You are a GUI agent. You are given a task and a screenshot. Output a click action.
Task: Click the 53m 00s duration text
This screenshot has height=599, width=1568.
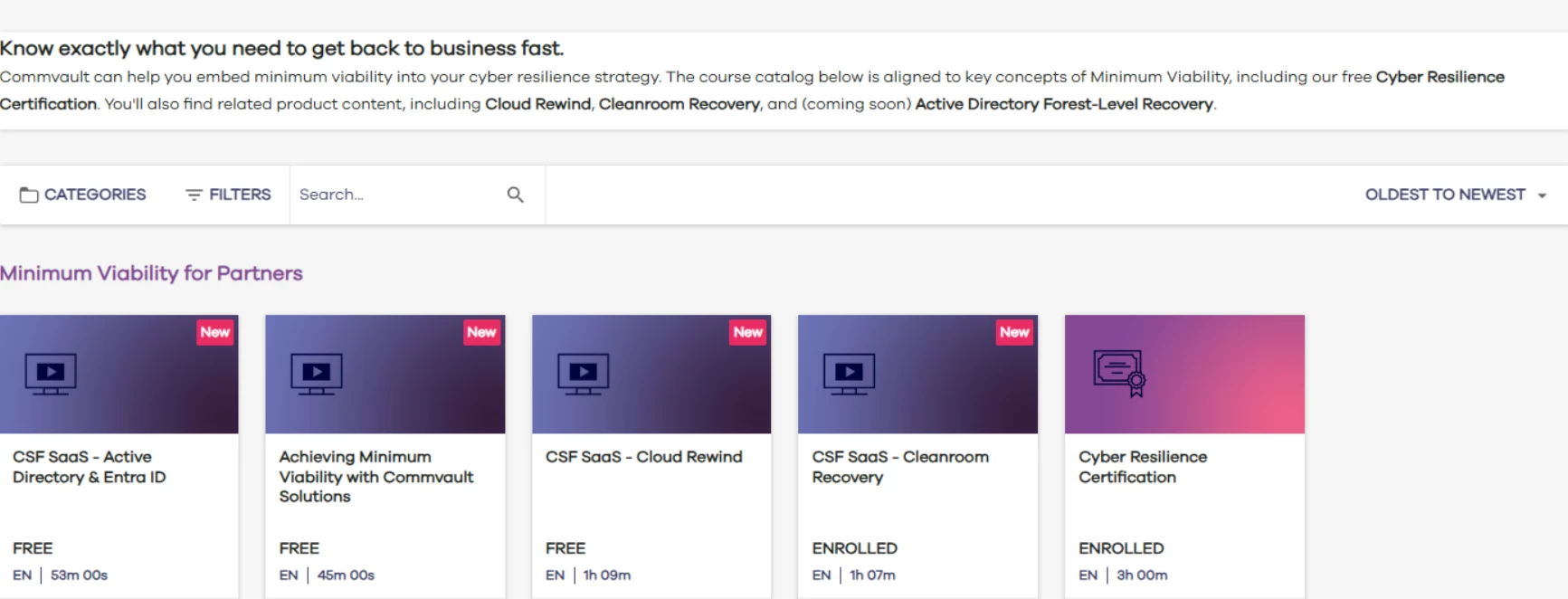pyautogui.click(x=79, y=575)
